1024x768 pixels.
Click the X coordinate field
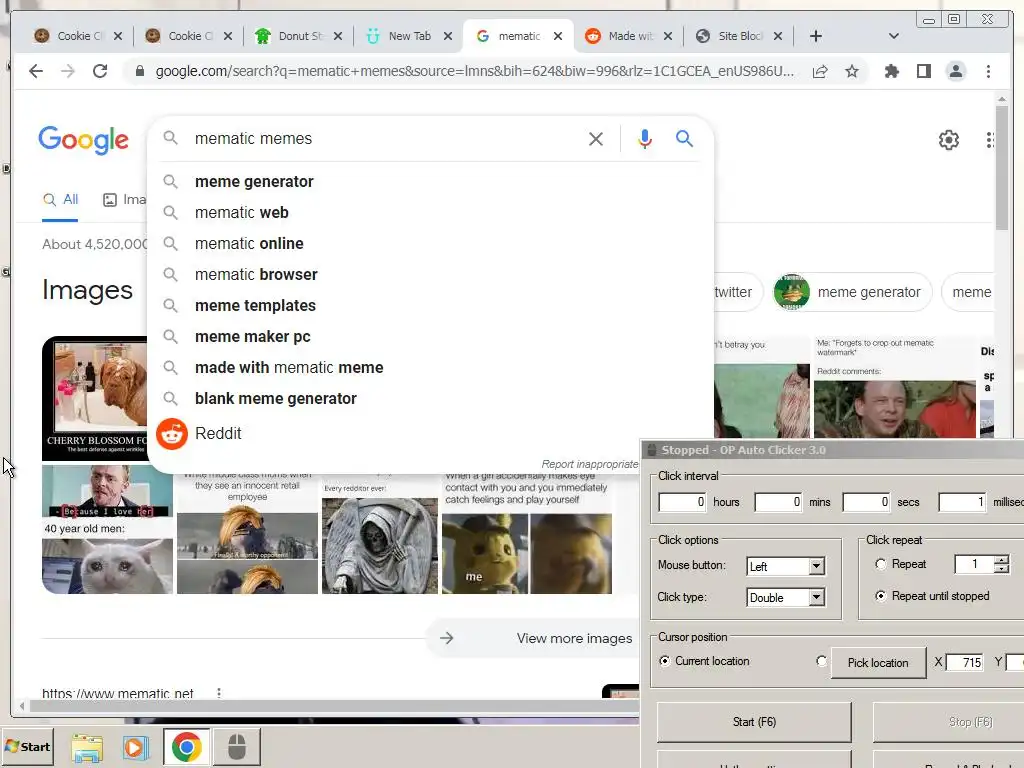click(x=965, y=662)
